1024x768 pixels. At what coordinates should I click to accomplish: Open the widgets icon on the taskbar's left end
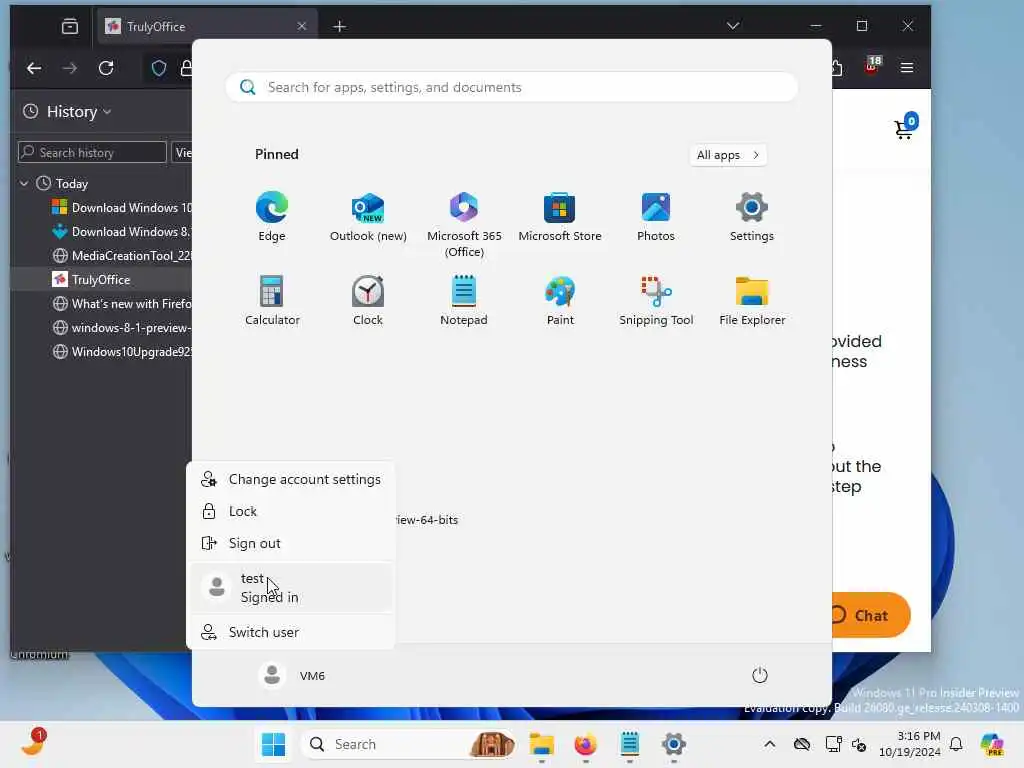33,743
